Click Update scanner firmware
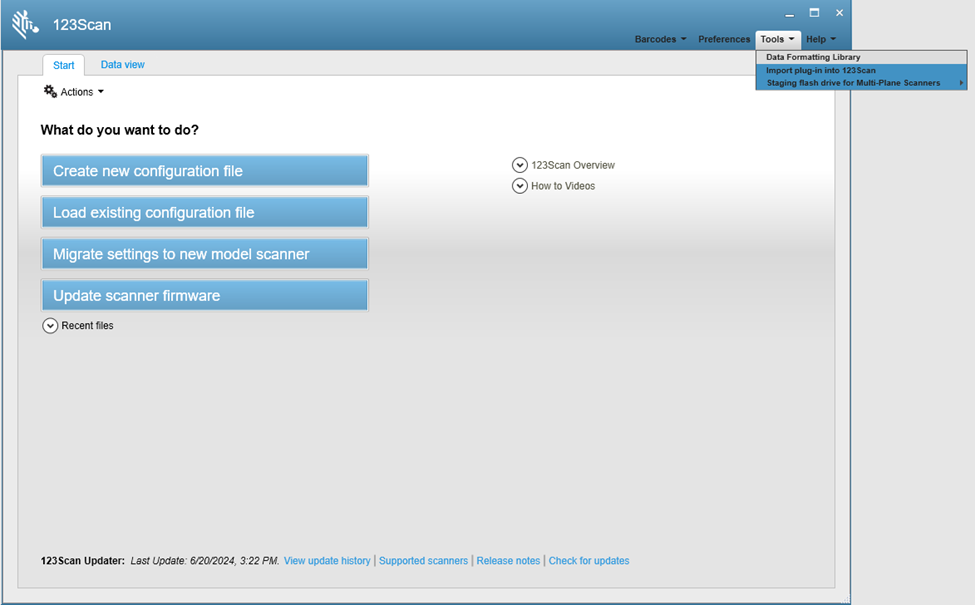 click(204, 294)
